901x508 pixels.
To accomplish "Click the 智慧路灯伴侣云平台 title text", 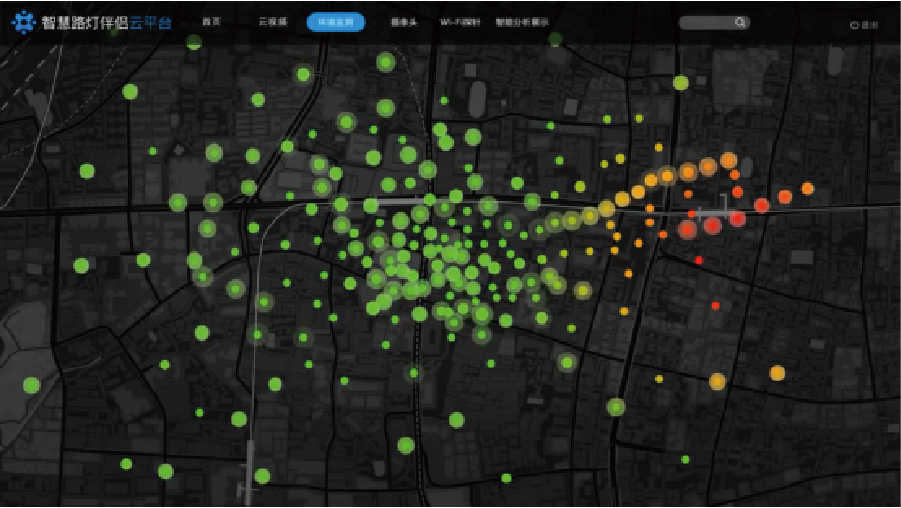I will pos(105,22).
